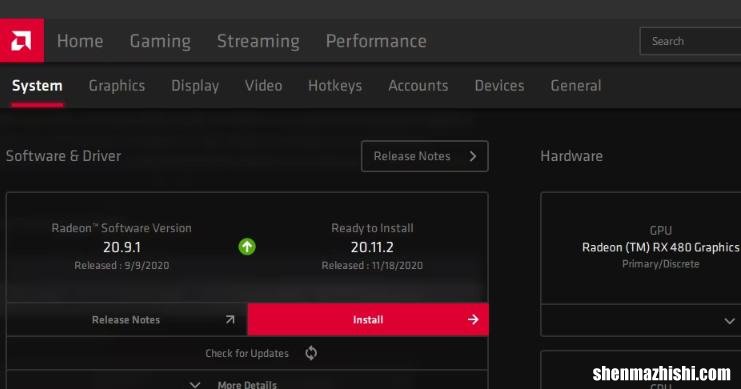Click the current version number 20.9.1
Screen dimensions: 741x389
[x=122, y=247]
